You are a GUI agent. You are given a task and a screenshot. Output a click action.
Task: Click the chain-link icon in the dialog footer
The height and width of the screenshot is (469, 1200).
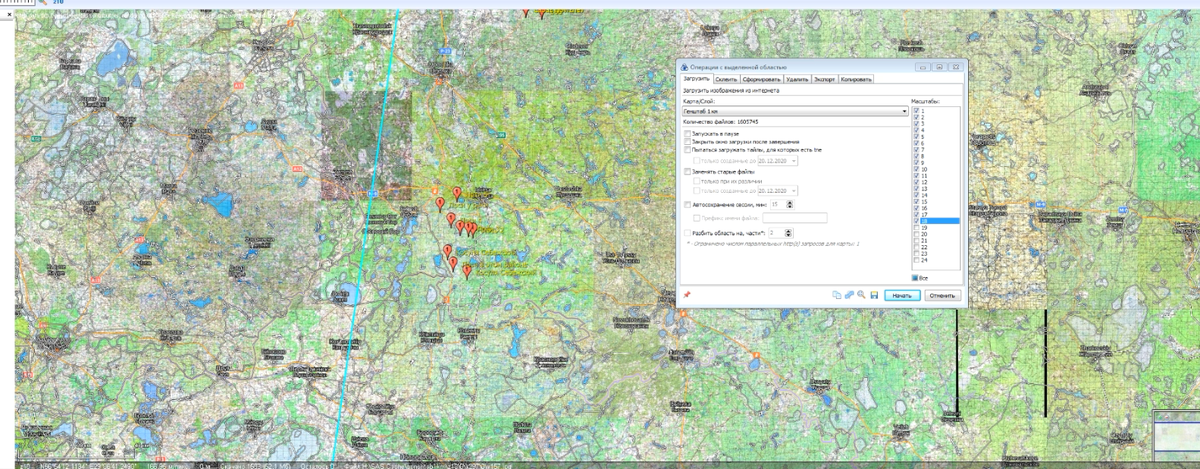[x=849, y=295]
